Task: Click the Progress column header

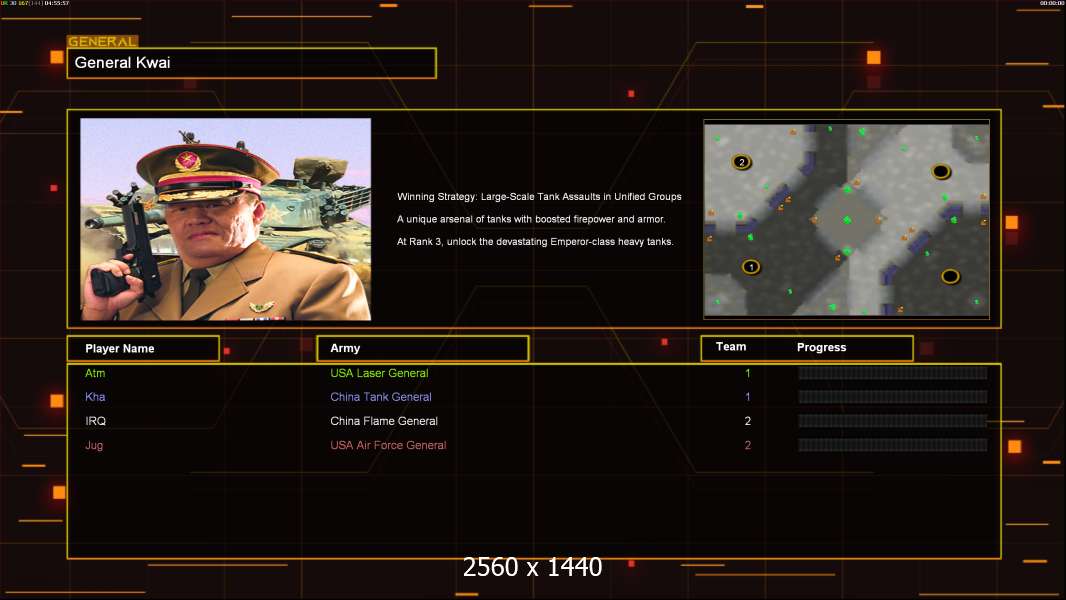Action: click(x=821, y=347)
